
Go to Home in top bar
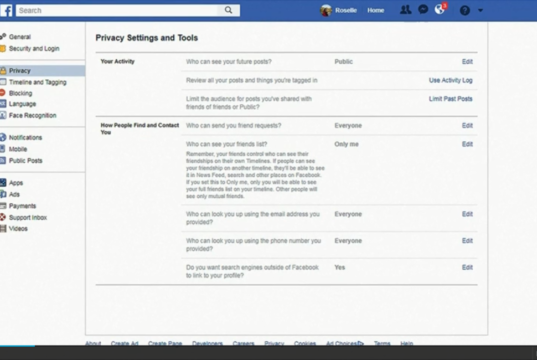coord(376,10)
